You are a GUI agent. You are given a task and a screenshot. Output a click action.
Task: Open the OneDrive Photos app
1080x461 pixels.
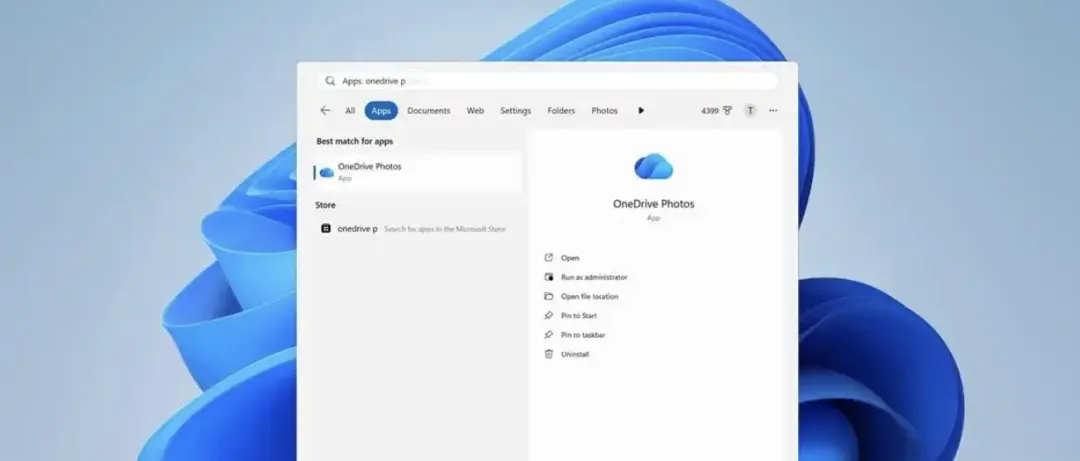tap(570, 258)
